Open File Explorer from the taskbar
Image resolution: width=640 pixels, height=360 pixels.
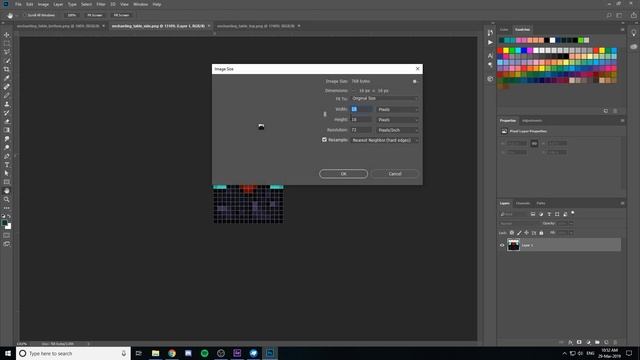click(156, 353)
